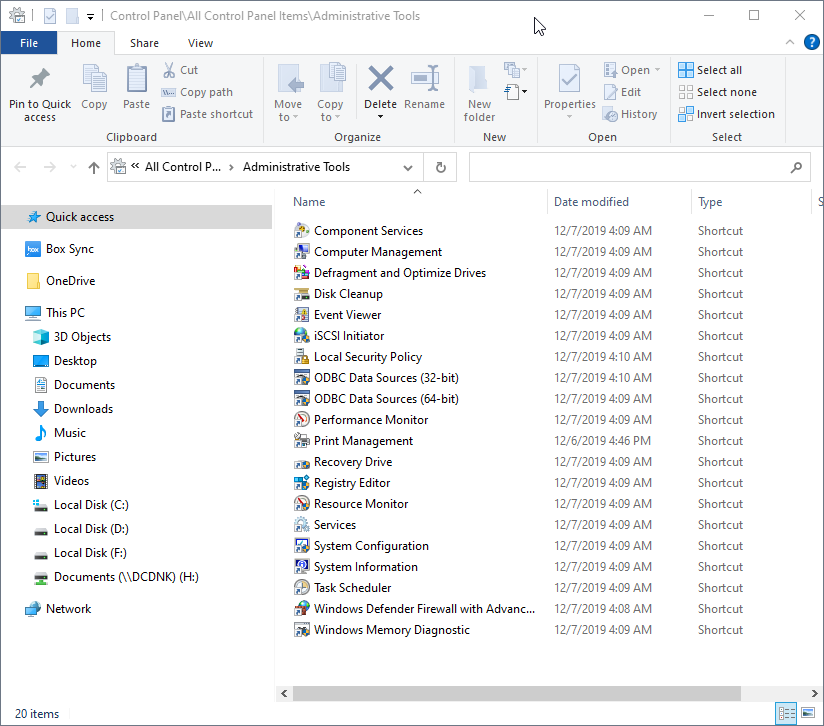Click the Copy icon in Clipboard group
The width and height of the screenshot is (824, 726).
[x=94, y=79]
